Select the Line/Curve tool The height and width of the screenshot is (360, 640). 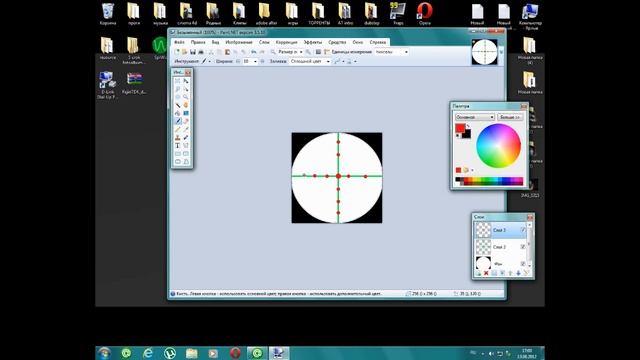pyautogui.click(x=186, y=146)
